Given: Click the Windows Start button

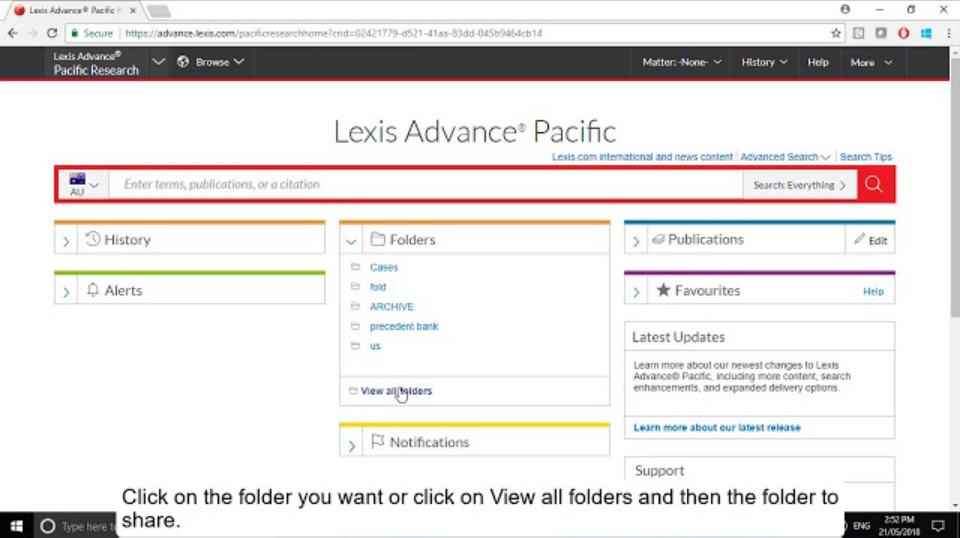Looking at the screenshot, I should pyautogui.click(x=17, y=526).
